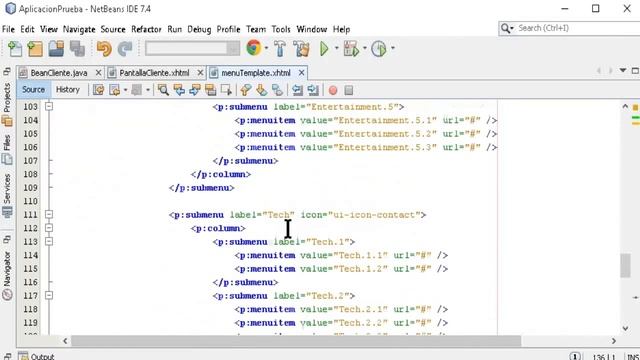The image size is (640, 360).
Task: Maximize the editor window via tab-bar icon
Action: coord(635,71)
